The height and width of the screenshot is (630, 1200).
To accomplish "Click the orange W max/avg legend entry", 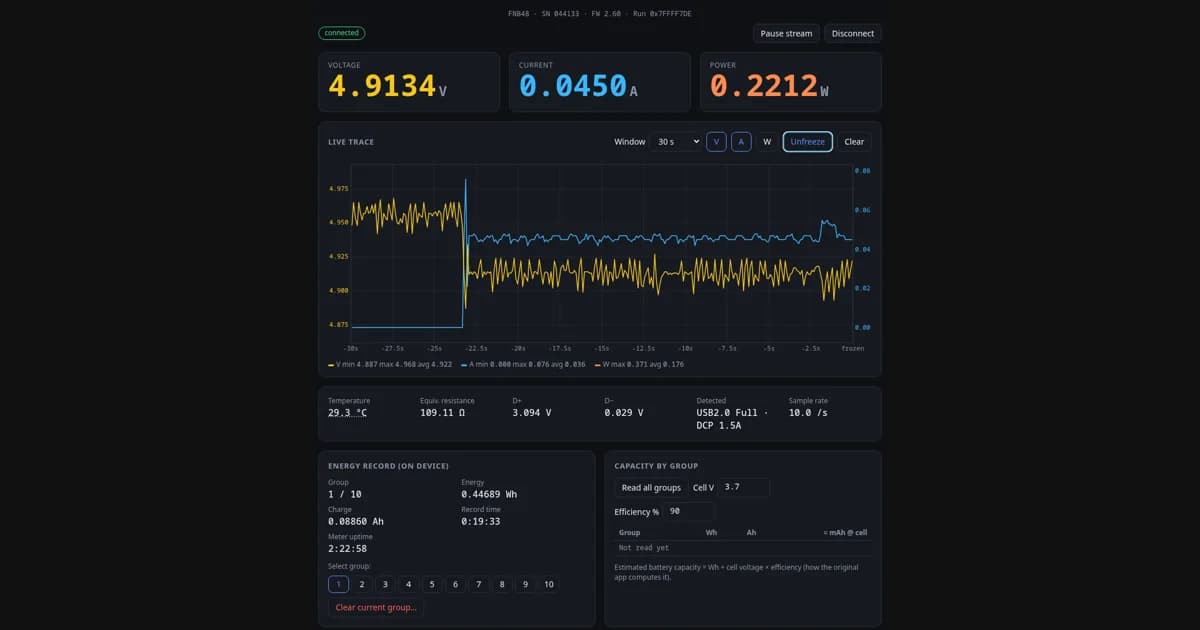I will [x=641, y=364].
